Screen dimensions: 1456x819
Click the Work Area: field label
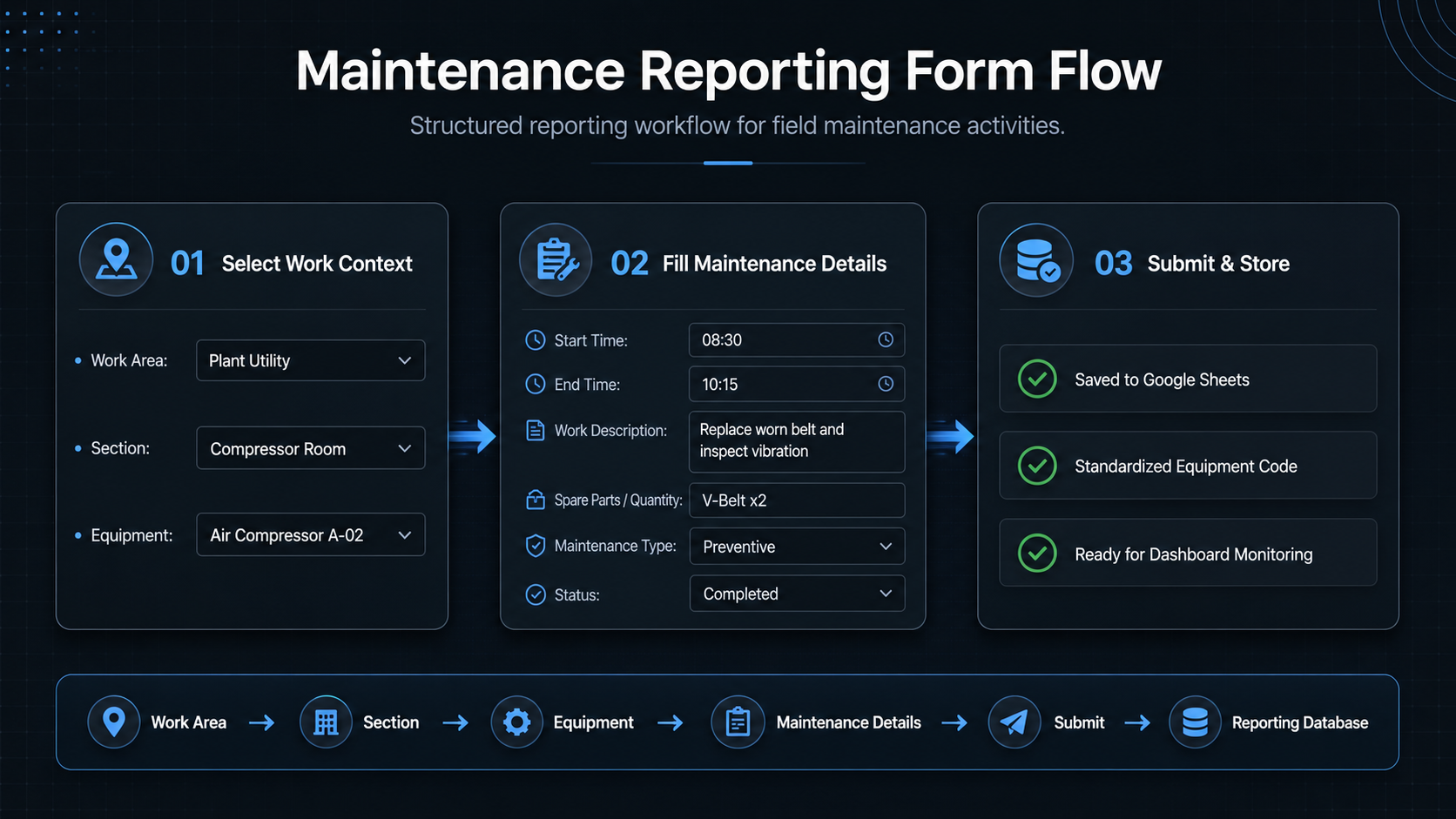129,360
